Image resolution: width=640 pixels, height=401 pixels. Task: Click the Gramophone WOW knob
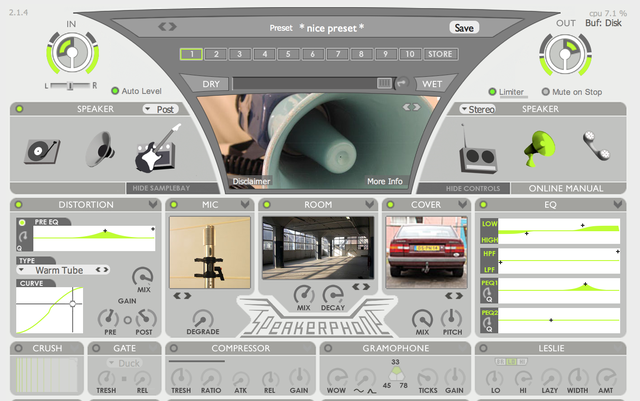(x=337, y=377)
